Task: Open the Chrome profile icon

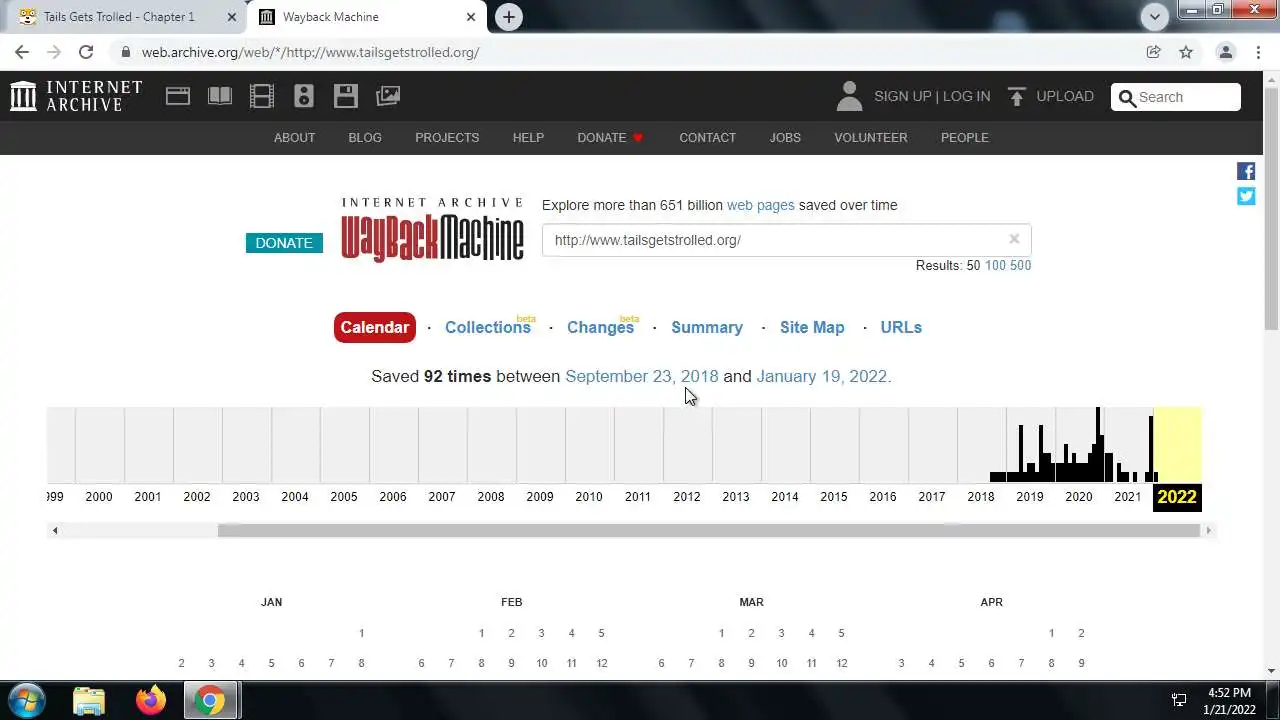Action: [x=1225, y=52]
